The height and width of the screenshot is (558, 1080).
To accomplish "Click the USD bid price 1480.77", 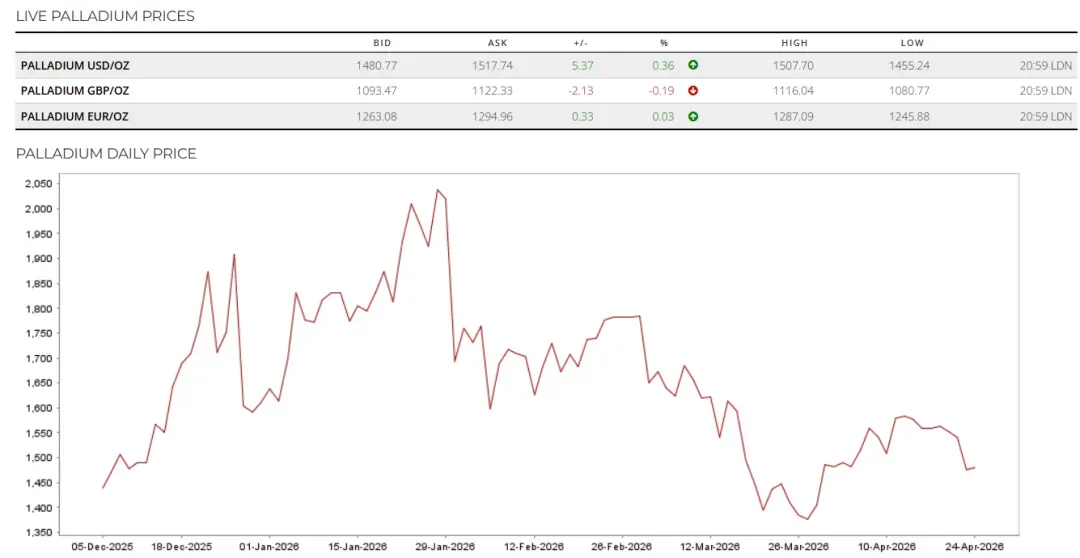I will 376,66.
